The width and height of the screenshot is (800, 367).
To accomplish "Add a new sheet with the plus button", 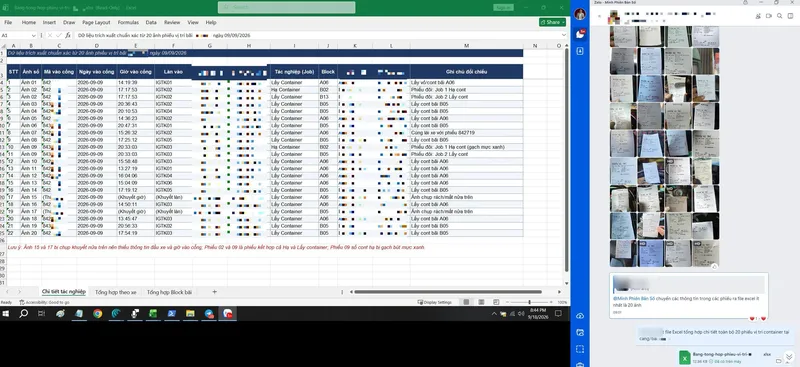I will pos(214,292).
